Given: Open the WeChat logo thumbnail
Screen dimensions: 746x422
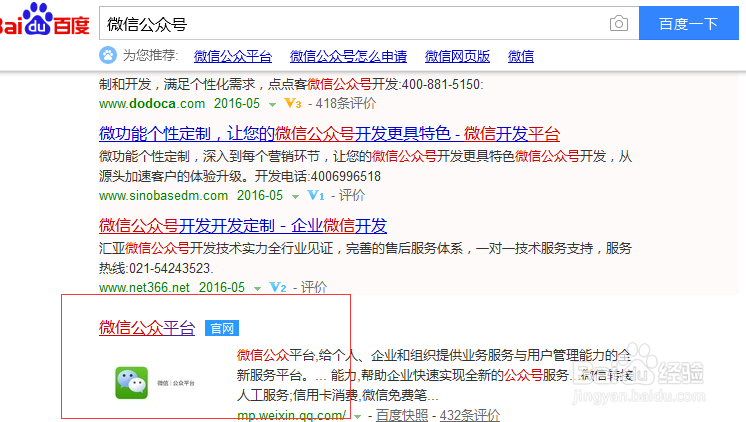Looking at the screenshot, I should [x=132, y=383].
